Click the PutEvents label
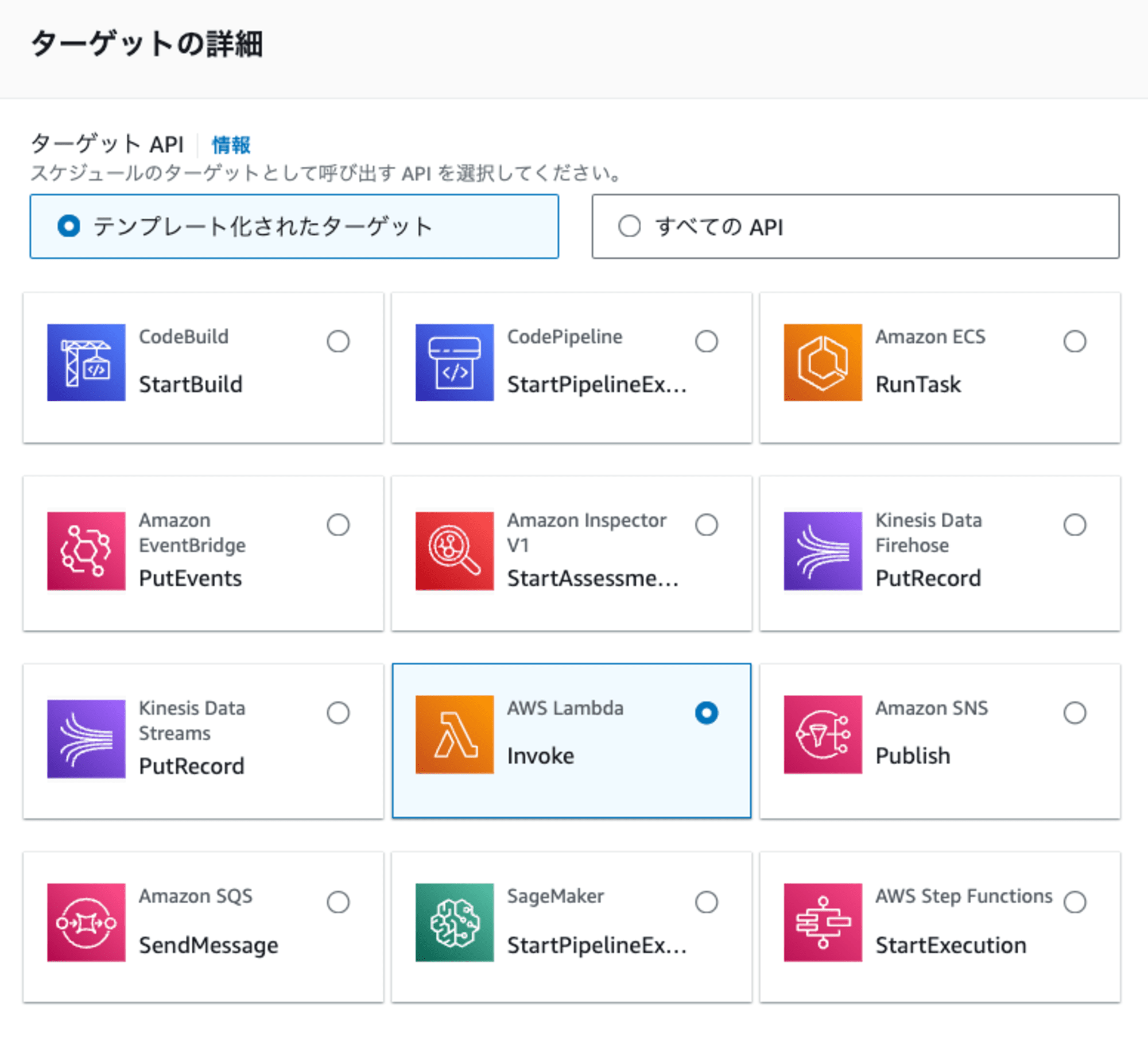Screen dimensions: 1148x1064 click(x=191, y=578)
